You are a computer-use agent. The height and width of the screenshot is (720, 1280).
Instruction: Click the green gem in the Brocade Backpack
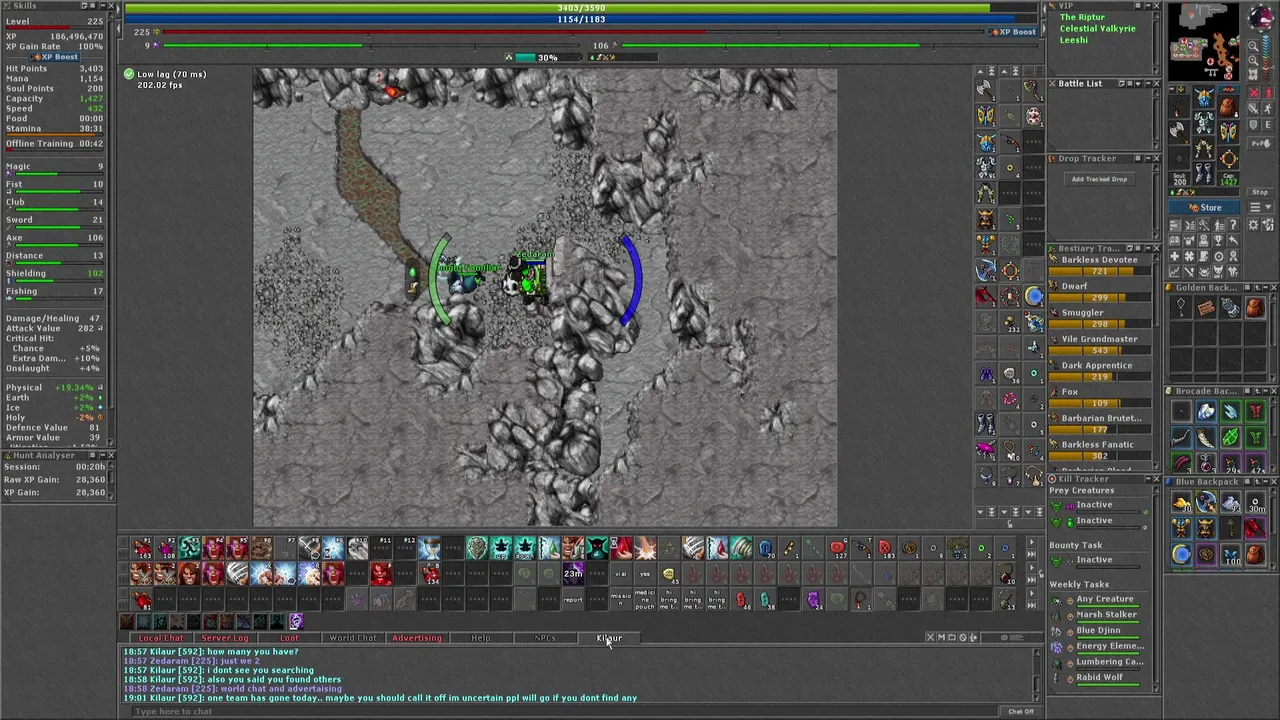[x=1231, y=438]
